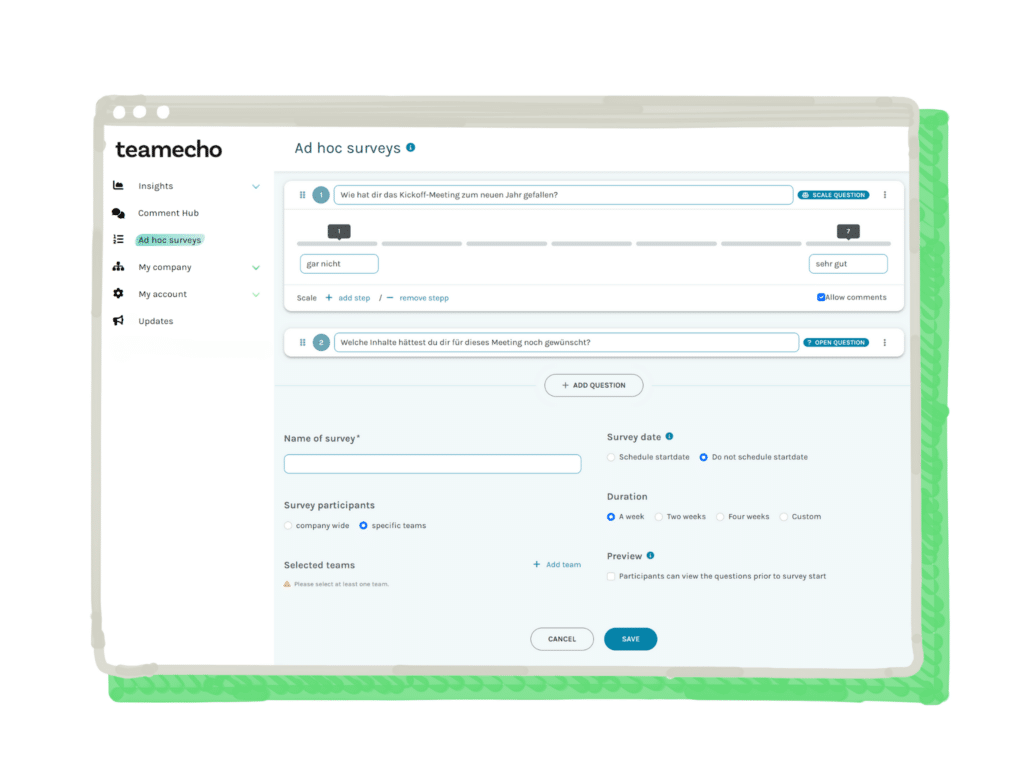This screenshot has height=768, width=1024.
Task: Open the three-dot menu for question 1
Action: [x=885, y=195]
